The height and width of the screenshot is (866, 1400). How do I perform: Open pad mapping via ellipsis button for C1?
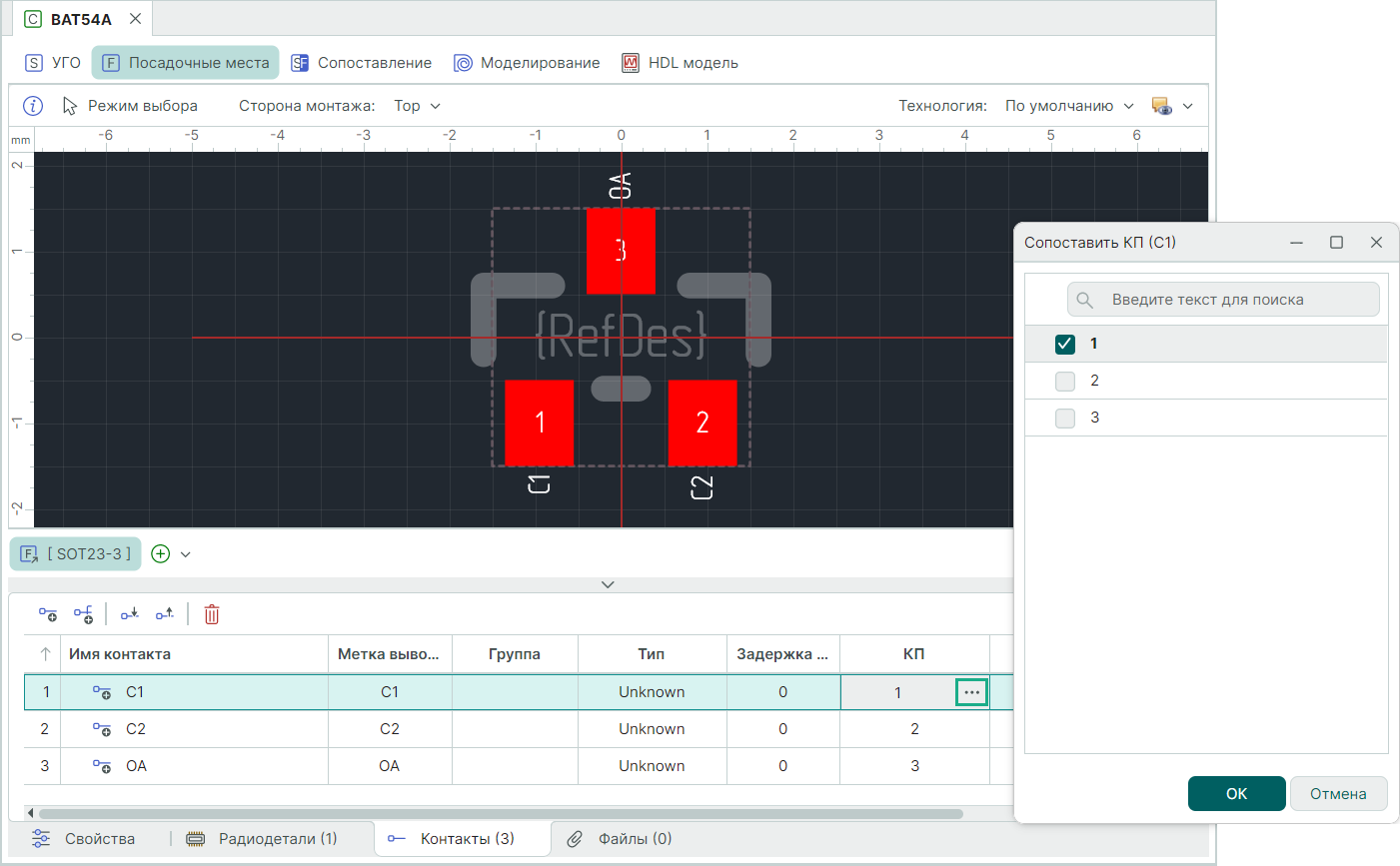pos(971,692)
